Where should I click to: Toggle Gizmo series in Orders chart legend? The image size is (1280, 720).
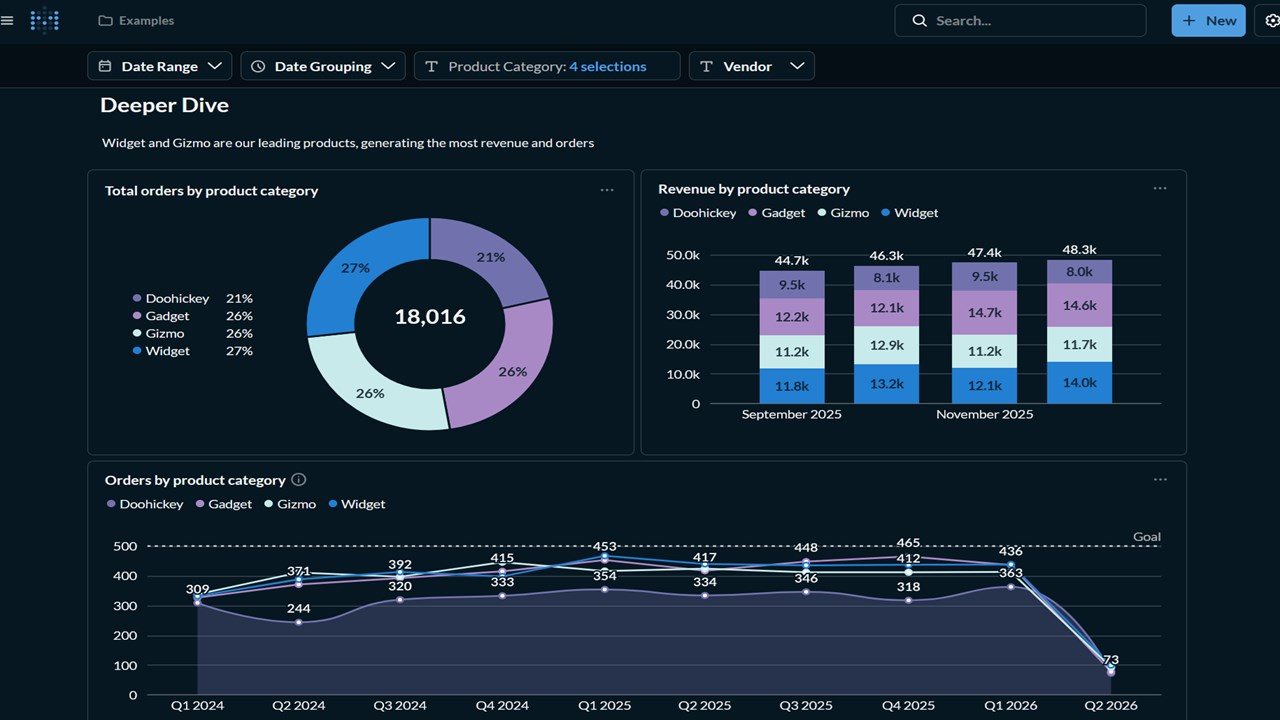(290, 504)
